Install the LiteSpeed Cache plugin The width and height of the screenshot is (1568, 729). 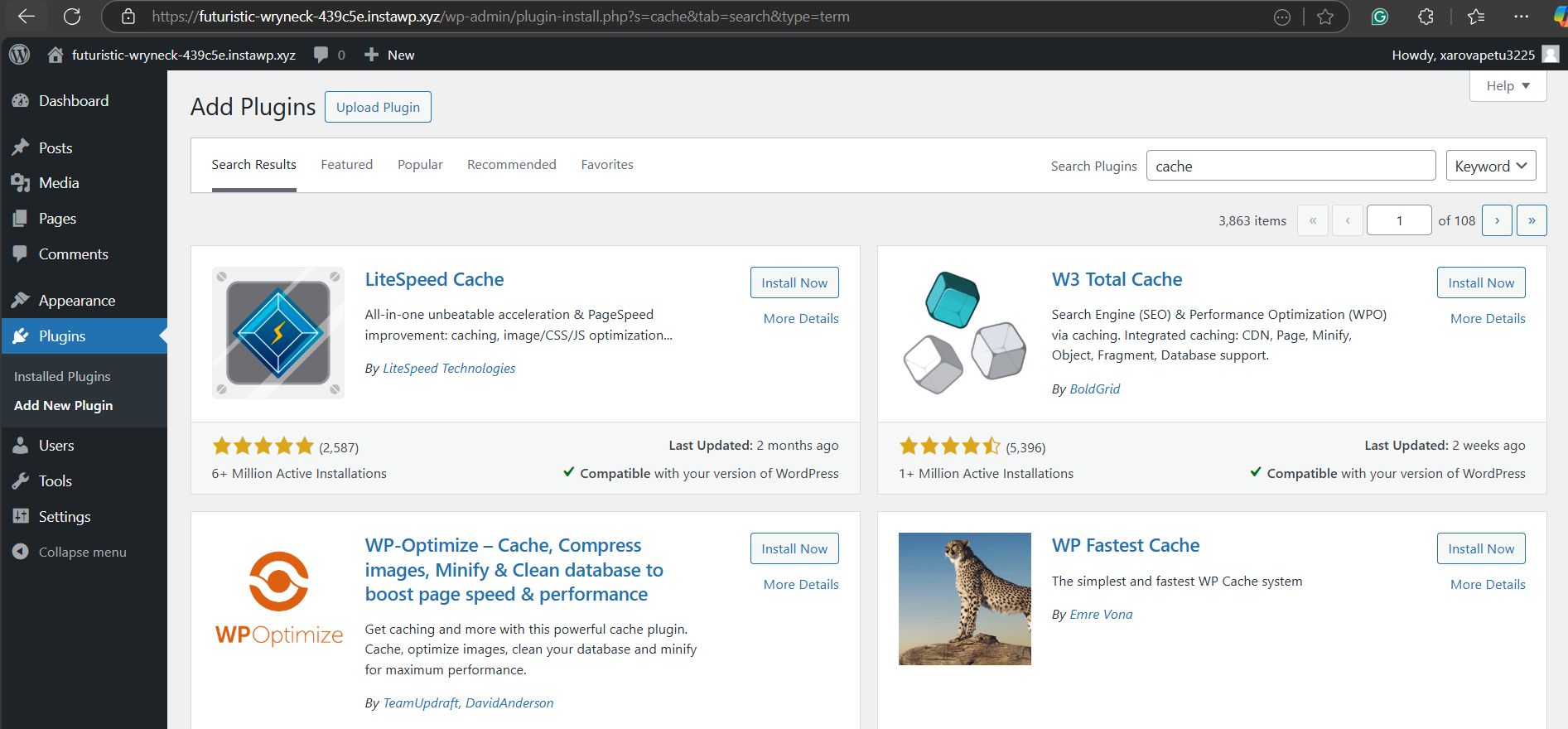(x=794, y=282)
